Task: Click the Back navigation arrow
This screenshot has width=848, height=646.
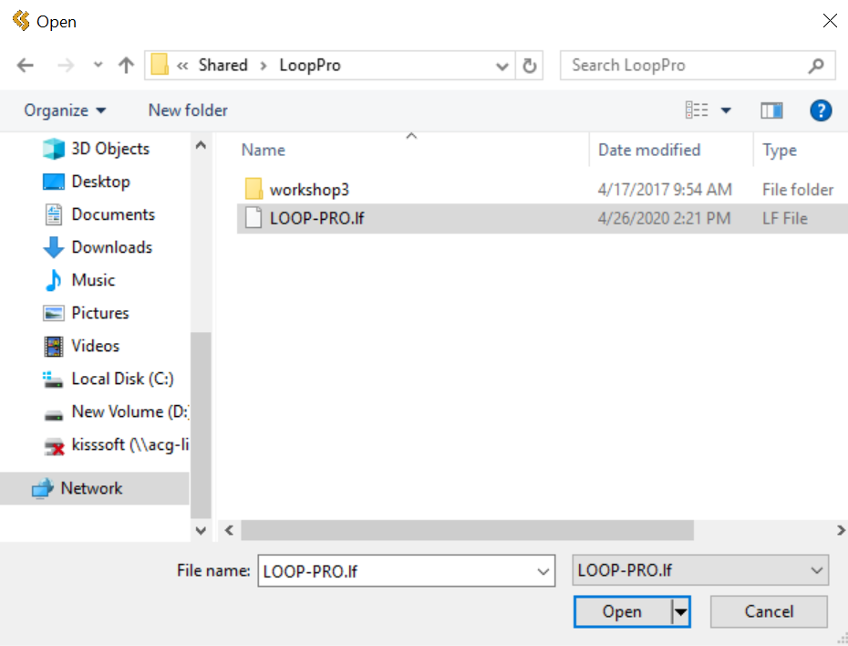Action: coord(25,65)
